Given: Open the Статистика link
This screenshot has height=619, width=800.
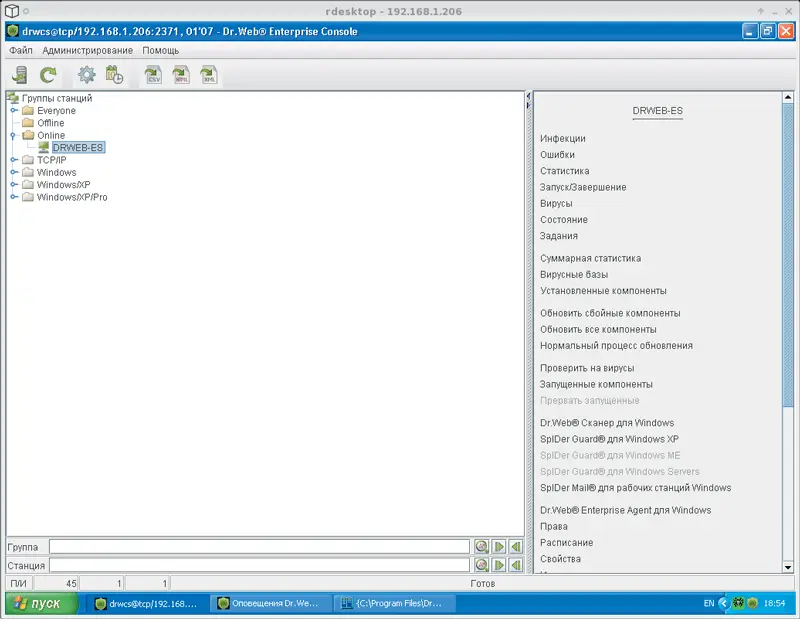Looking at the screenshot, I should (564, 171).
